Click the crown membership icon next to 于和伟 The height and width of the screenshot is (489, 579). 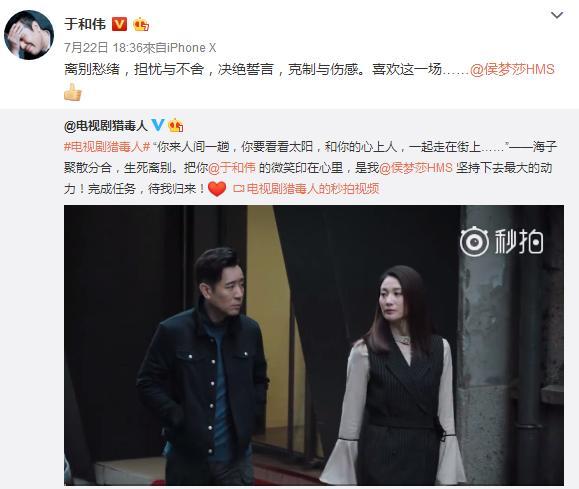pos(141,24)
